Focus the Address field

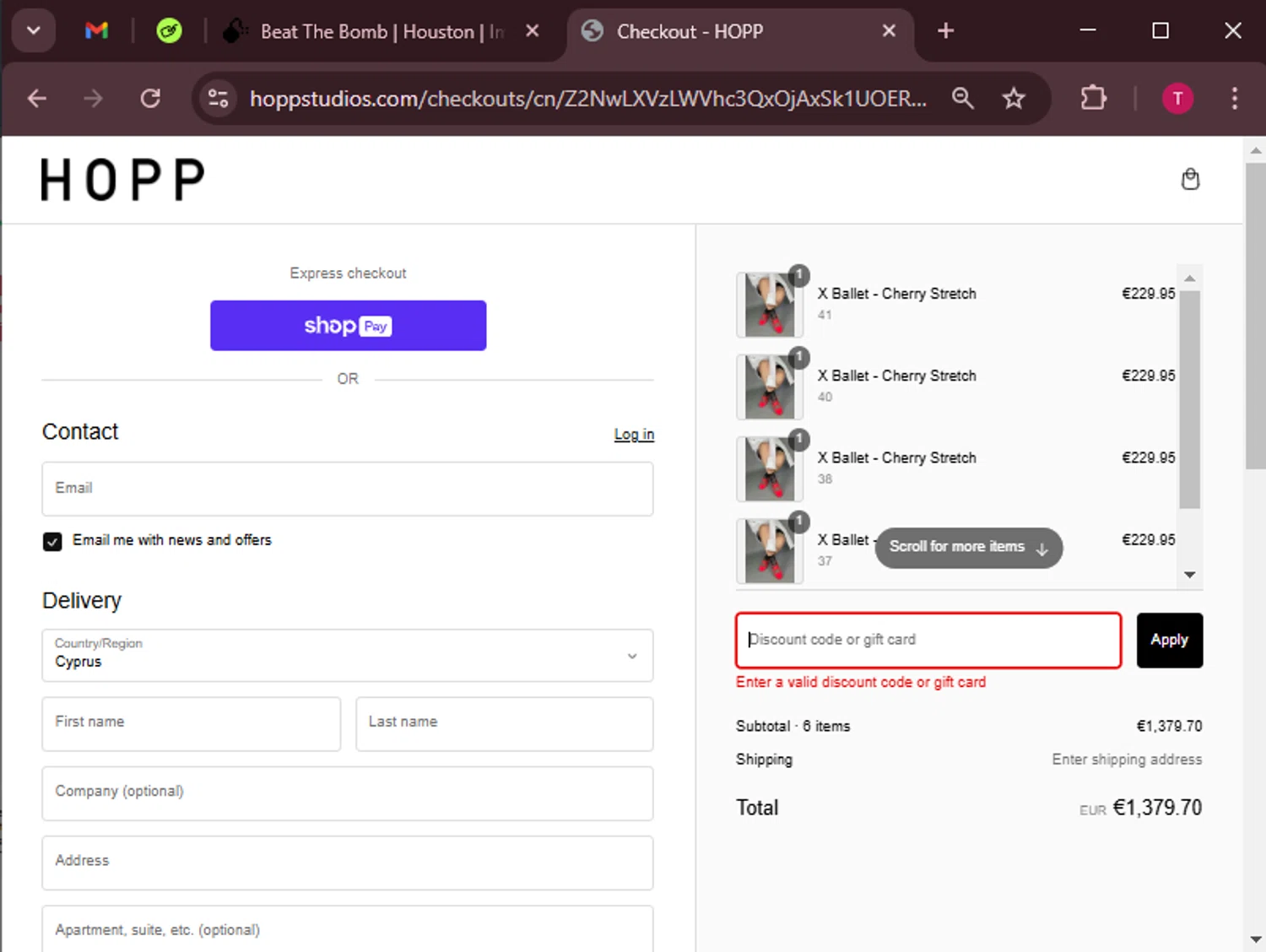[348, 863]
